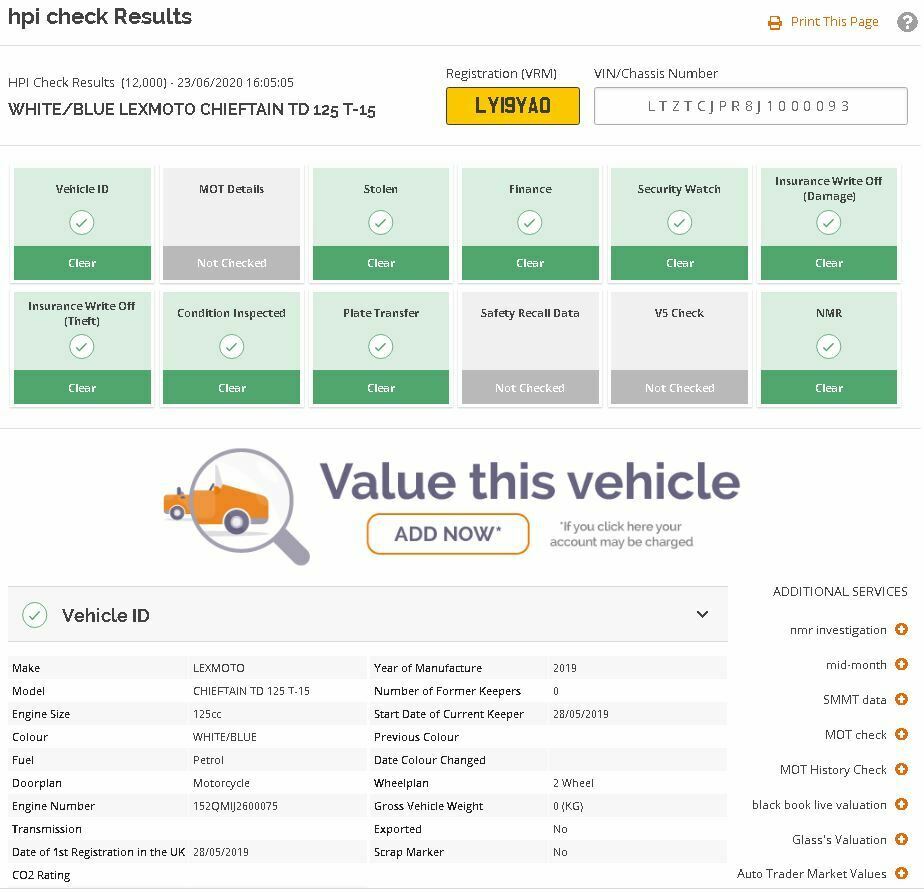Click the Glass's Valuation link text
Image resolution: width=924 pixels, height=892 pixels.
tap(839, 840)
